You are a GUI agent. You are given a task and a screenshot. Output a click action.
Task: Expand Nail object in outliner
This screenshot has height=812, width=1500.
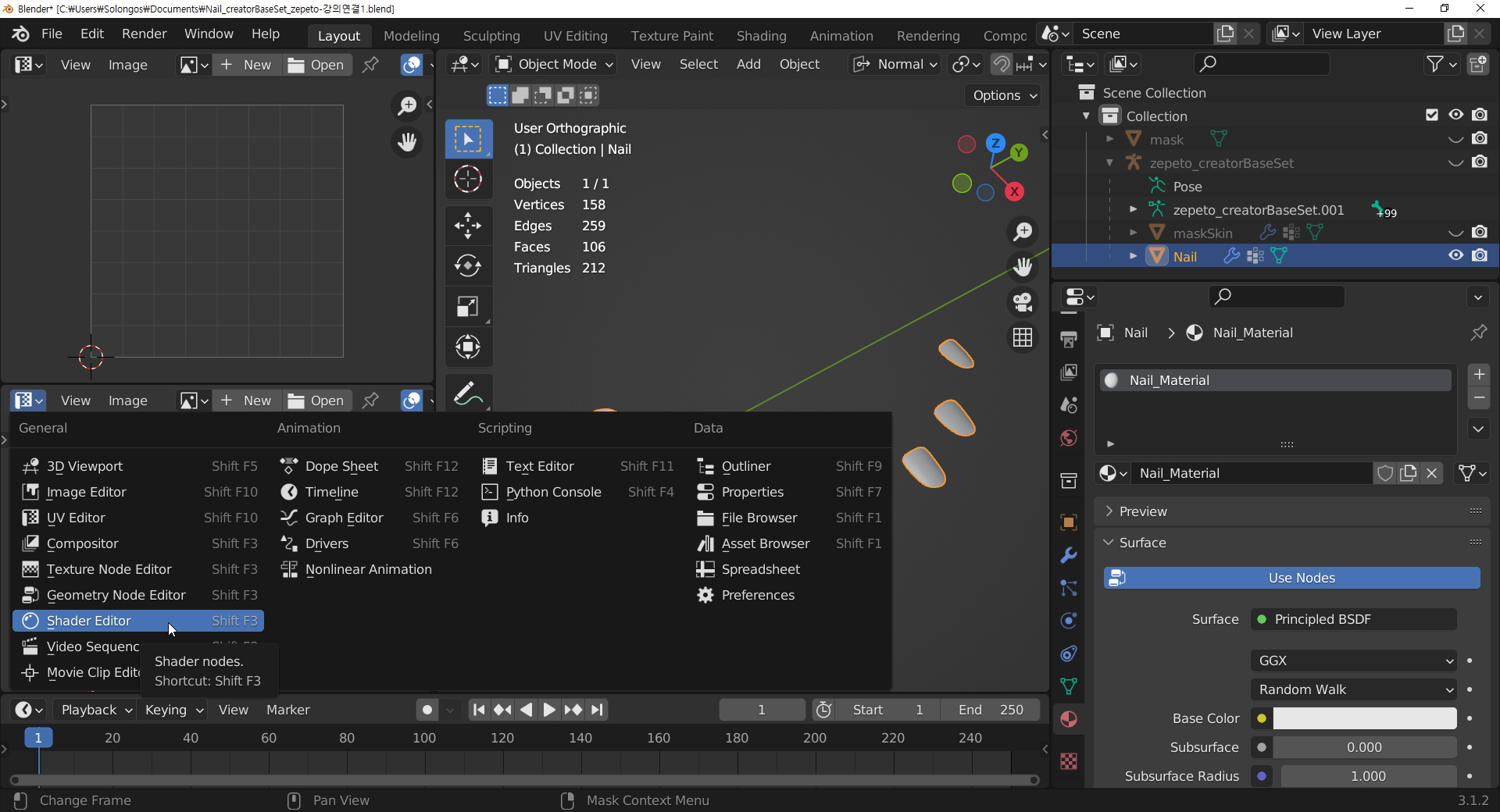[1133, 256]
